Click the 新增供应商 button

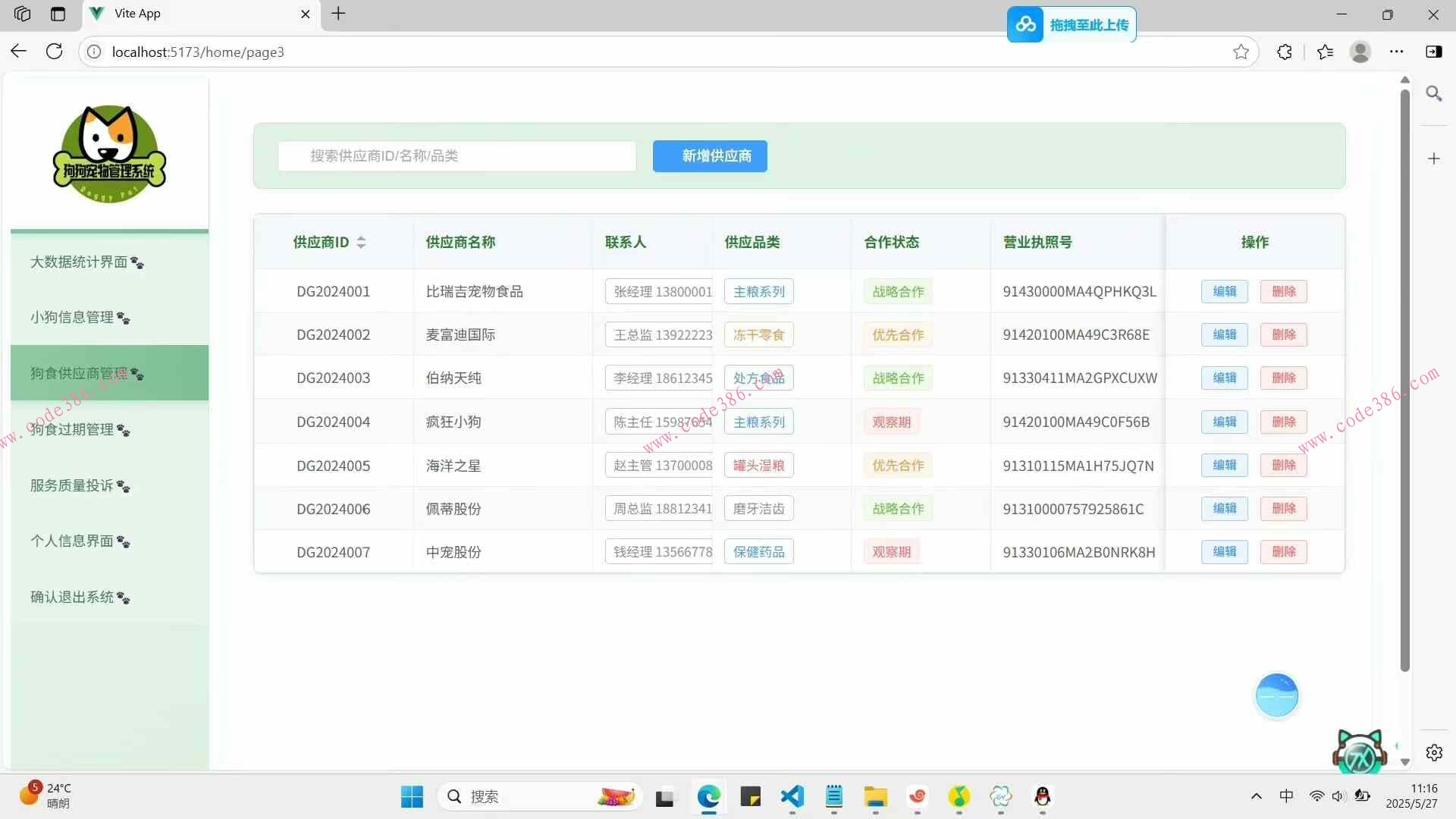pos(709,155)
